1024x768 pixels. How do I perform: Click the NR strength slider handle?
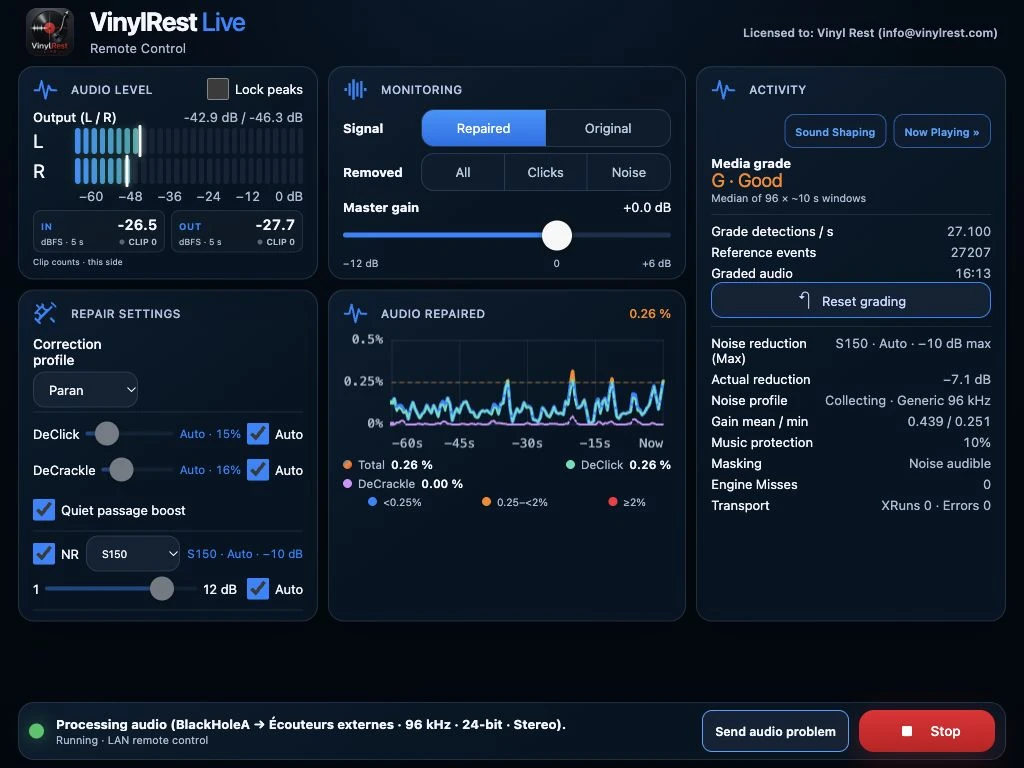click(x=162, y=588)
